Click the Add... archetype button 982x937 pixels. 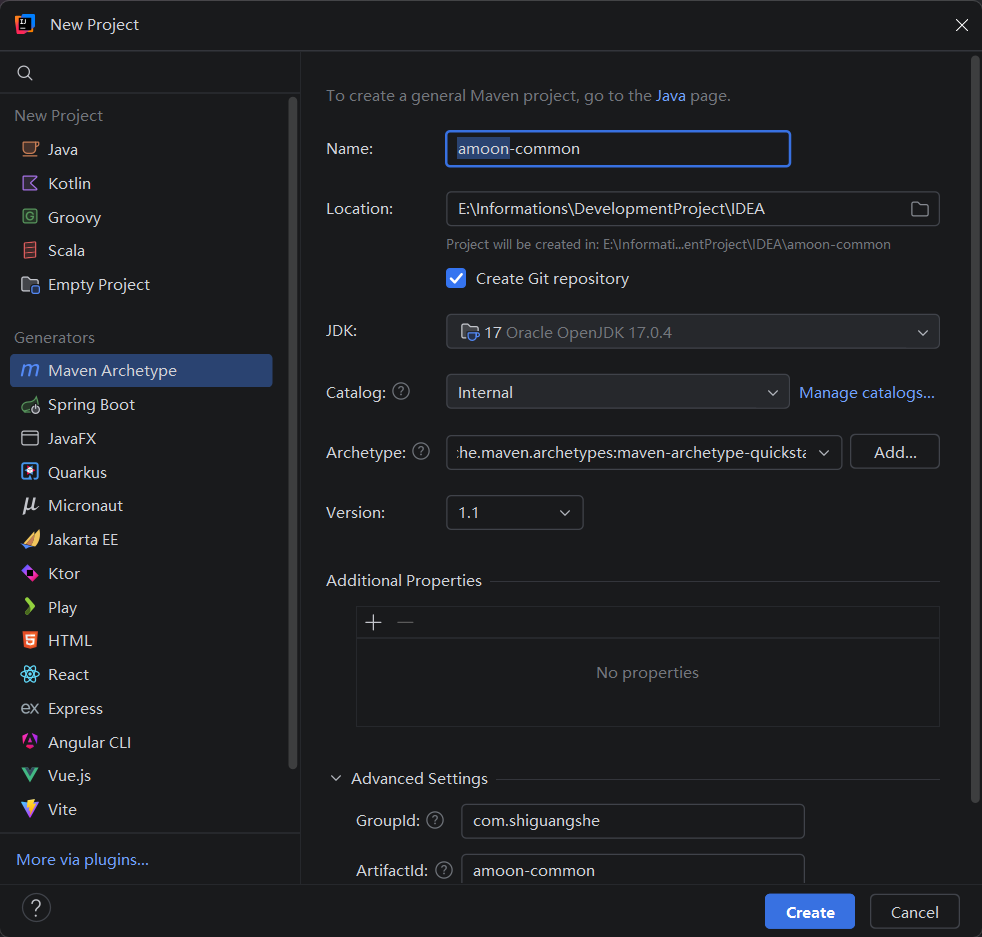click(x=894, y=452)
